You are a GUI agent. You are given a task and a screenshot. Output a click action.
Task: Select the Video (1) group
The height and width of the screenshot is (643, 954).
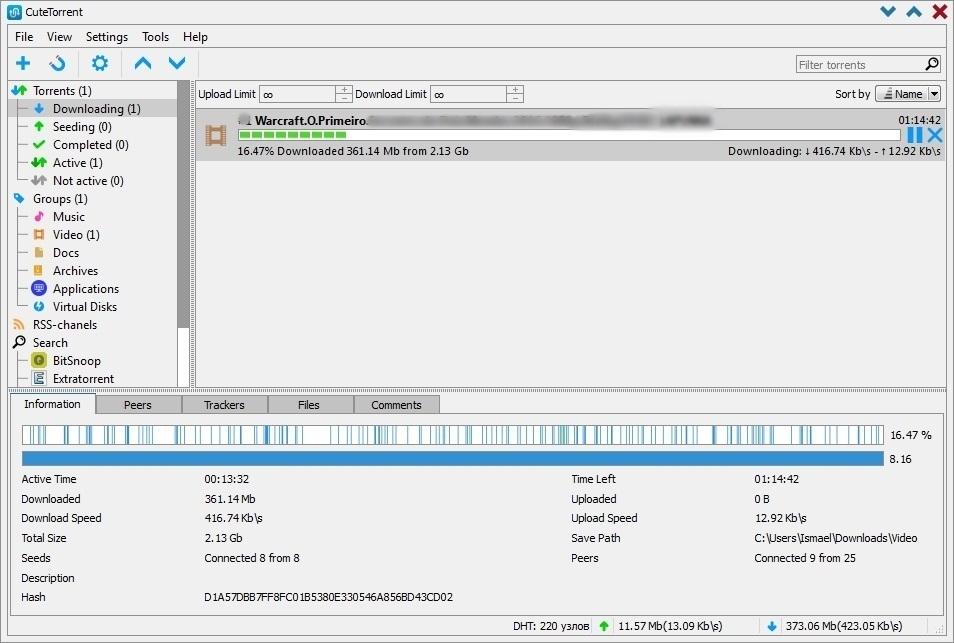click(75, 235)
